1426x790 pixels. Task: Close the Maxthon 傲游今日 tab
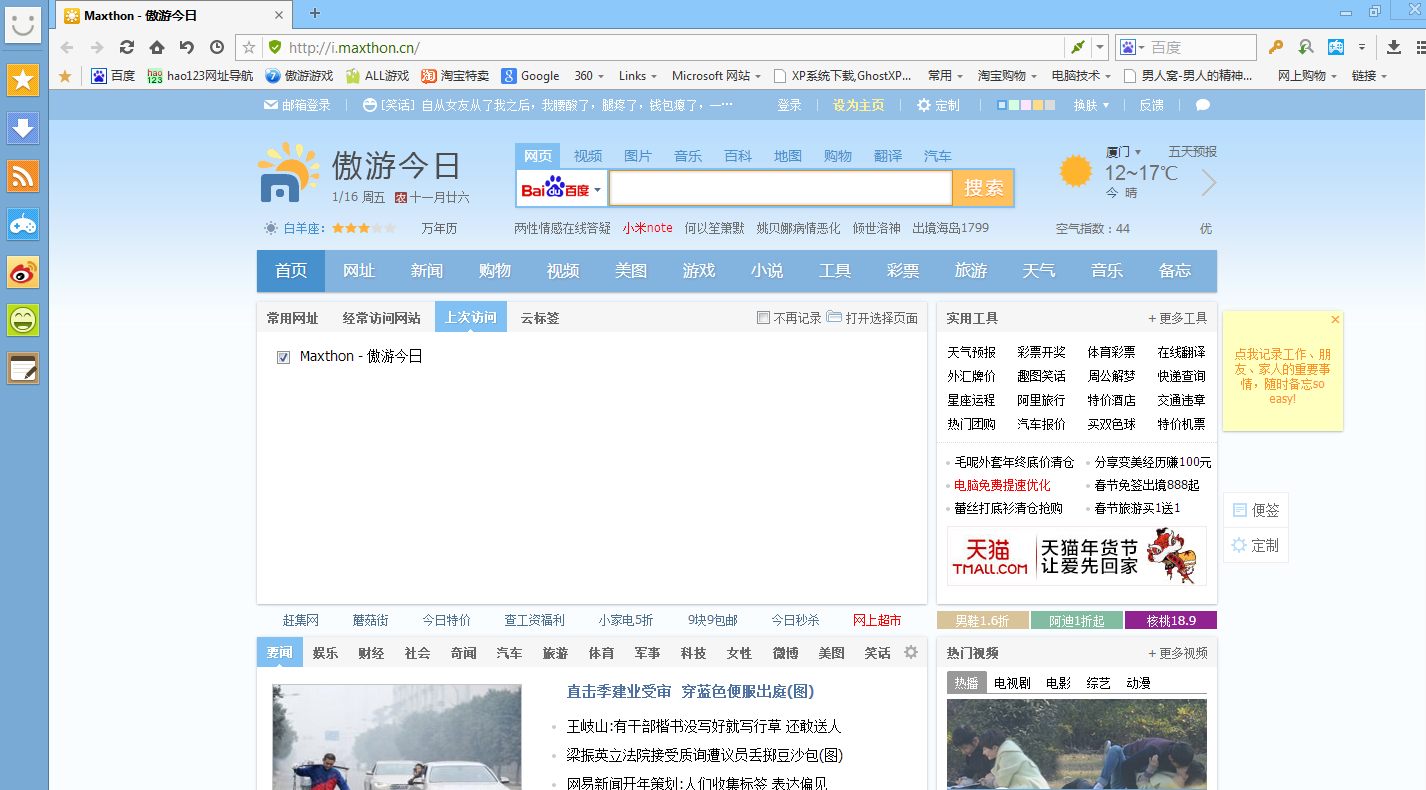pyautogui.click(x=278, y=15)
